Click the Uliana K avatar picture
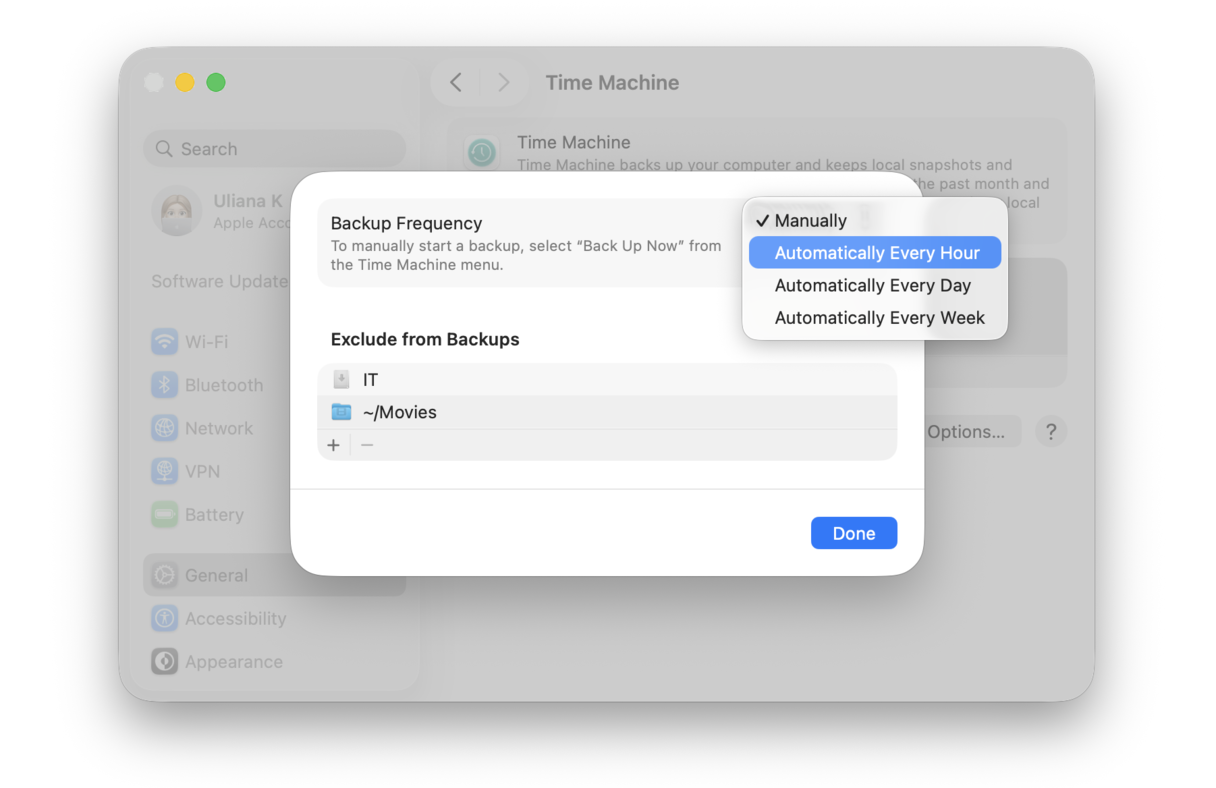Image resolution: width=1216 pixels, height=788 pixels. [x=177, y=211]
